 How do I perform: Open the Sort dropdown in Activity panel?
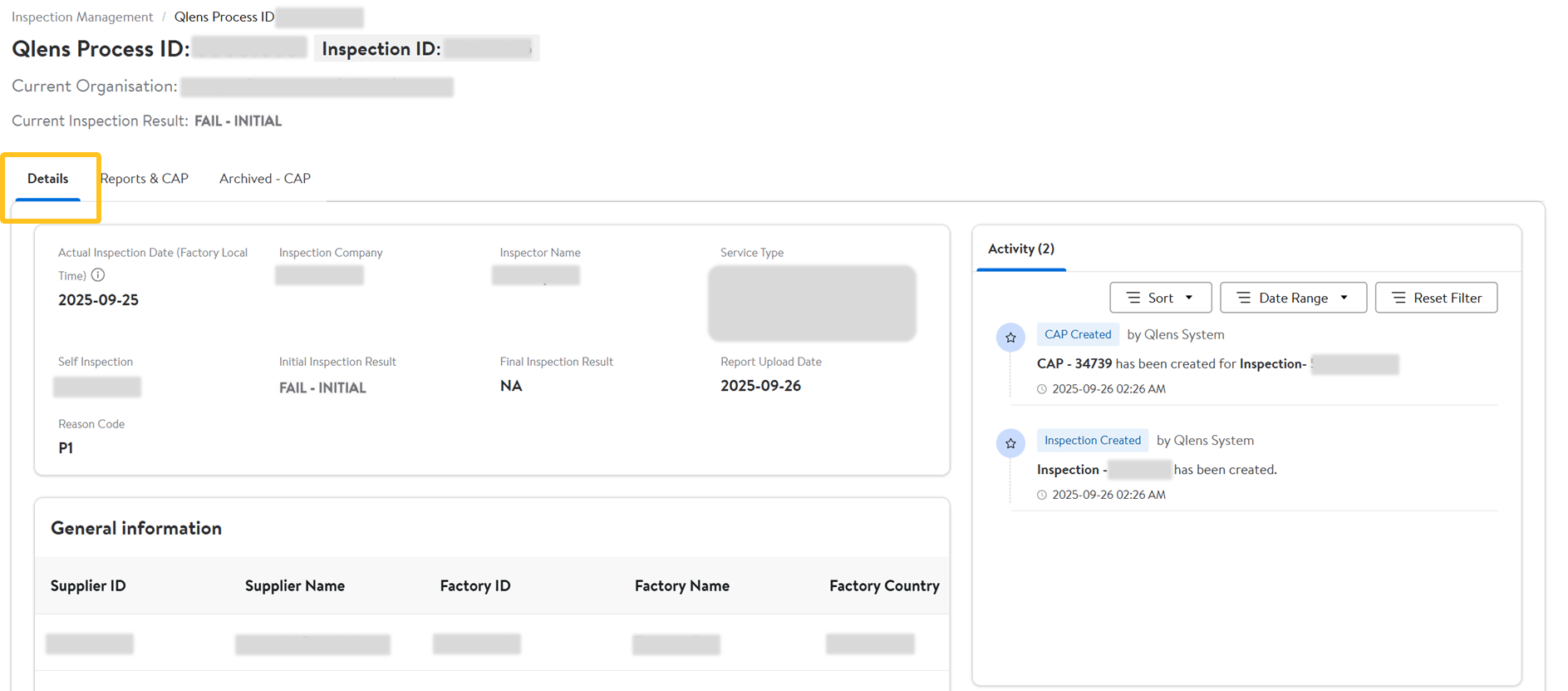coord(1160,298)
